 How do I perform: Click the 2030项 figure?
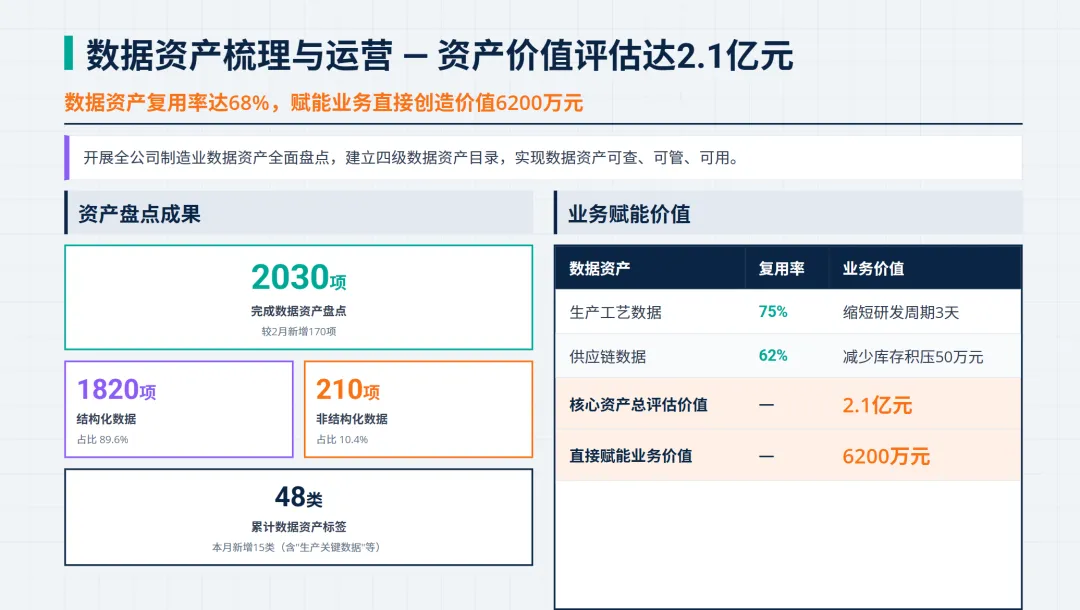(x=298, y=277)
